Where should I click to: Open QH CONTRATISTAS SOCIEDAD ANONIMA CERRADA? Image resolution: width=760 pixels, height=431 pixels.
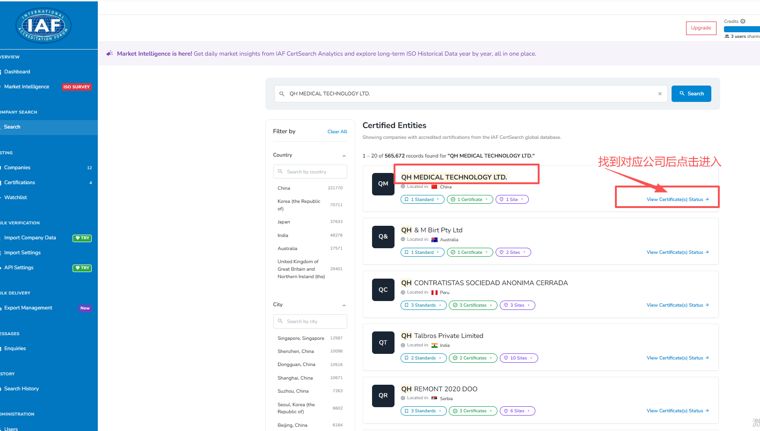[x=484, y=283]
